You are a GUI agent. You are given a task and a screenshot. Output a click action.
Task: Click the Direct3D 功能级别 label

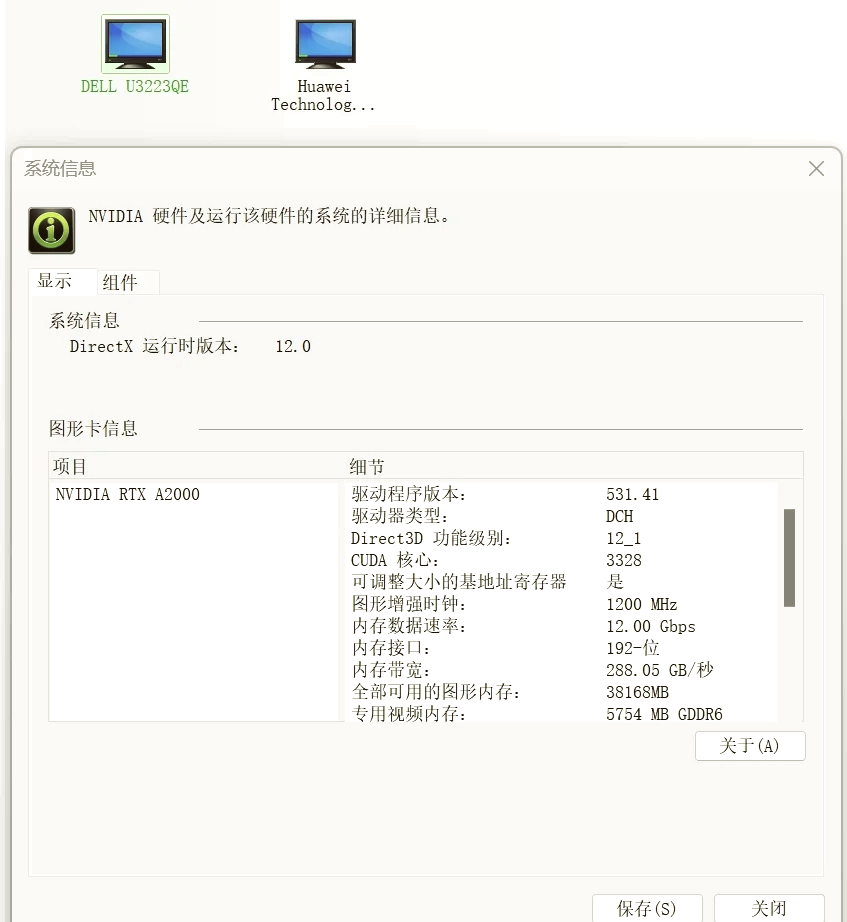pos(431,538)
